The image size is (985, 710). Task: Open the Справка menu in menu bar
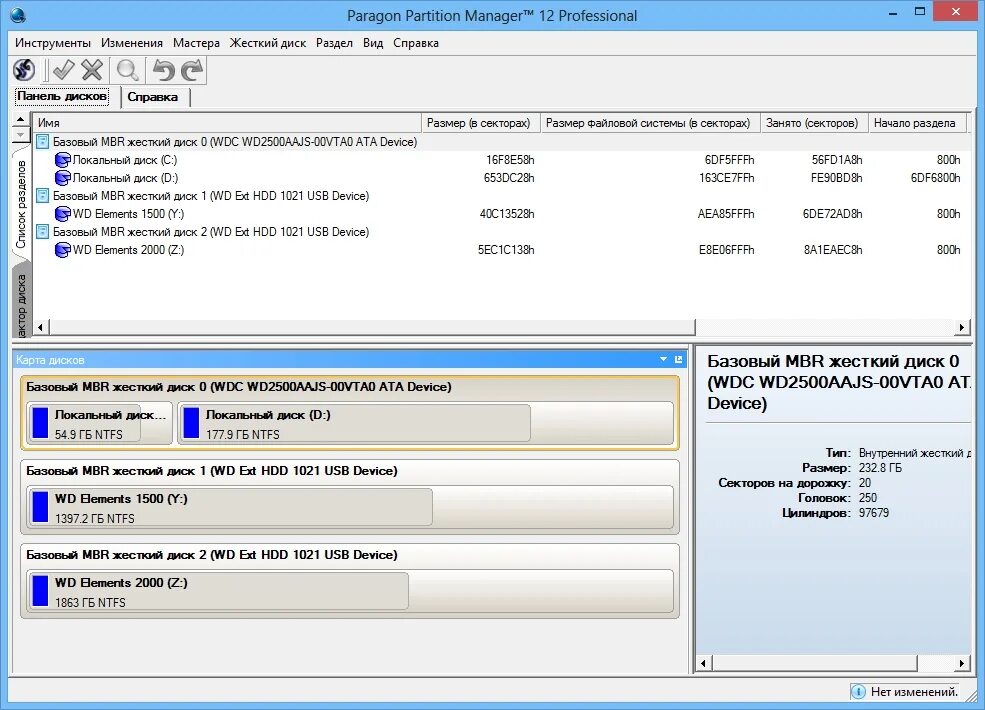[x=416, y=43]
